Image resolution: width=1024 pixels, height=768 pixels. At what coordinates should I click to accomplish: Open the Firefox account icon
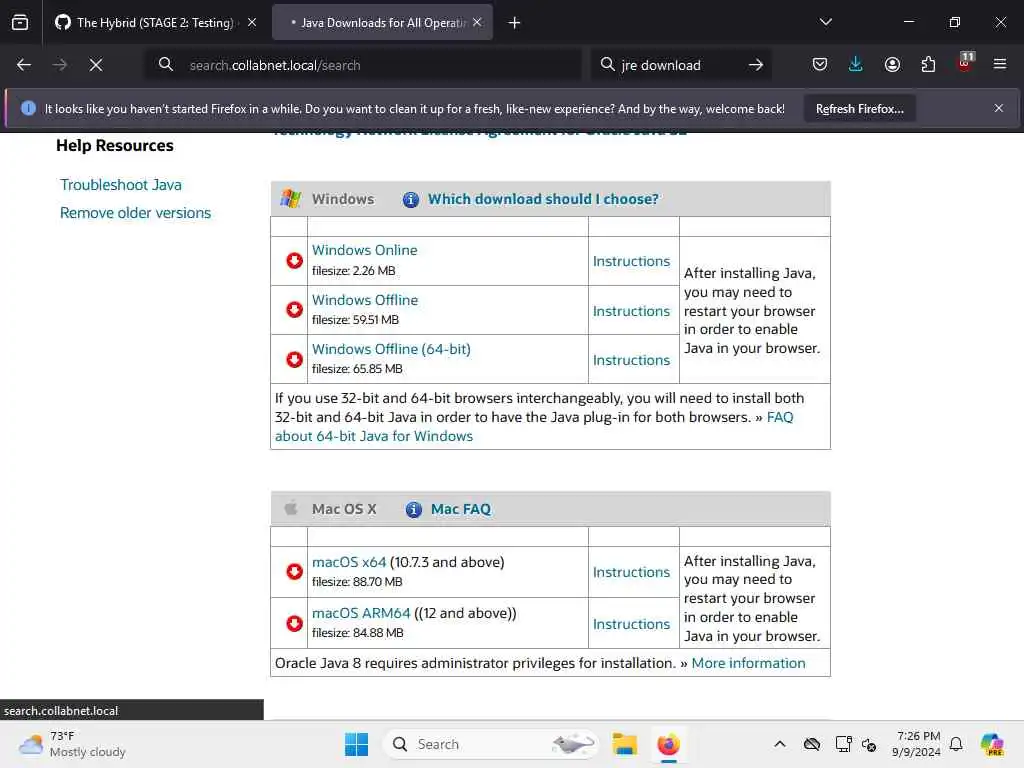[892, 64]
